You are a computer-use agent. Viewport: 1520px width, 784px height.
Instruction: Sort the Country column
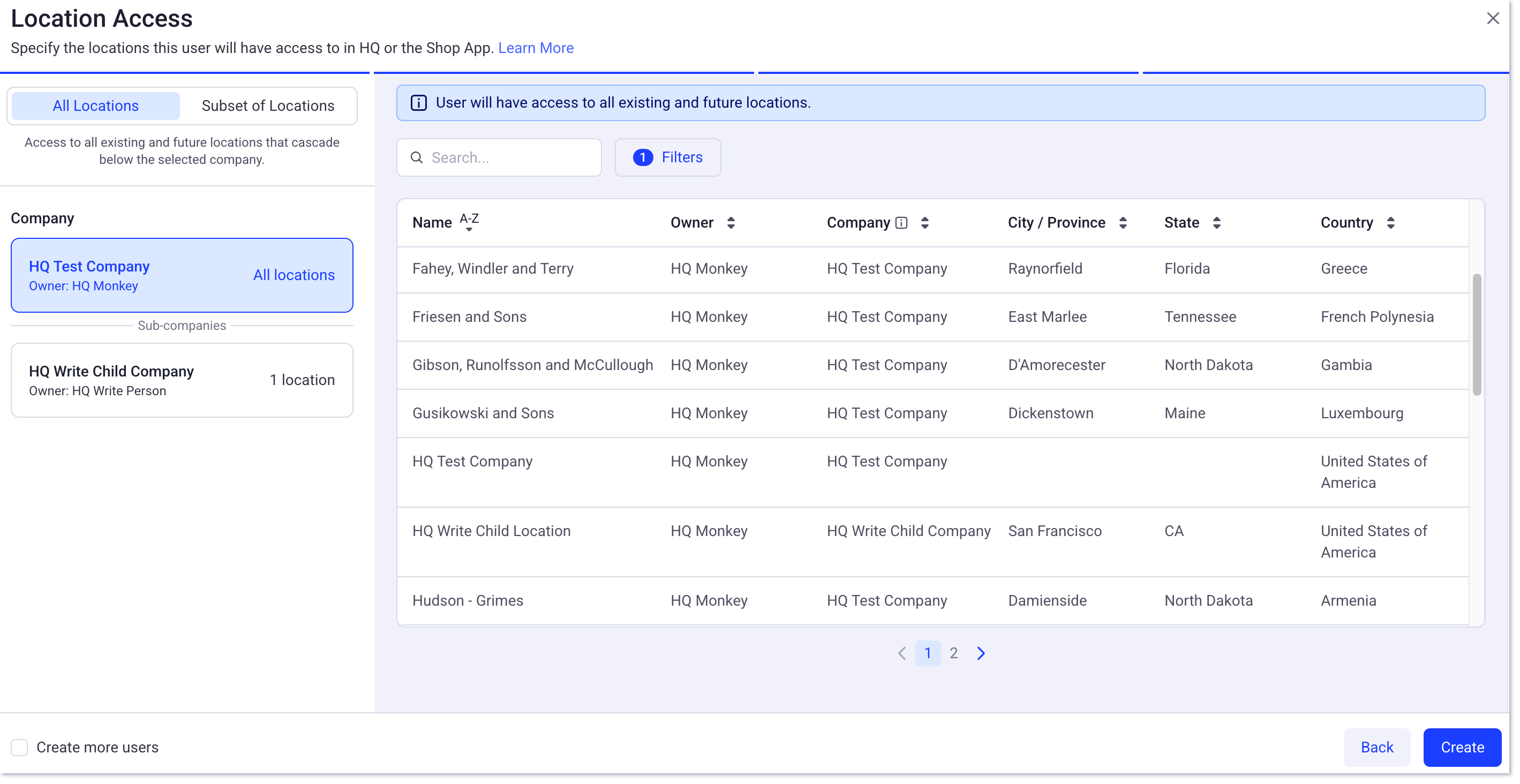pos(1391,223)
